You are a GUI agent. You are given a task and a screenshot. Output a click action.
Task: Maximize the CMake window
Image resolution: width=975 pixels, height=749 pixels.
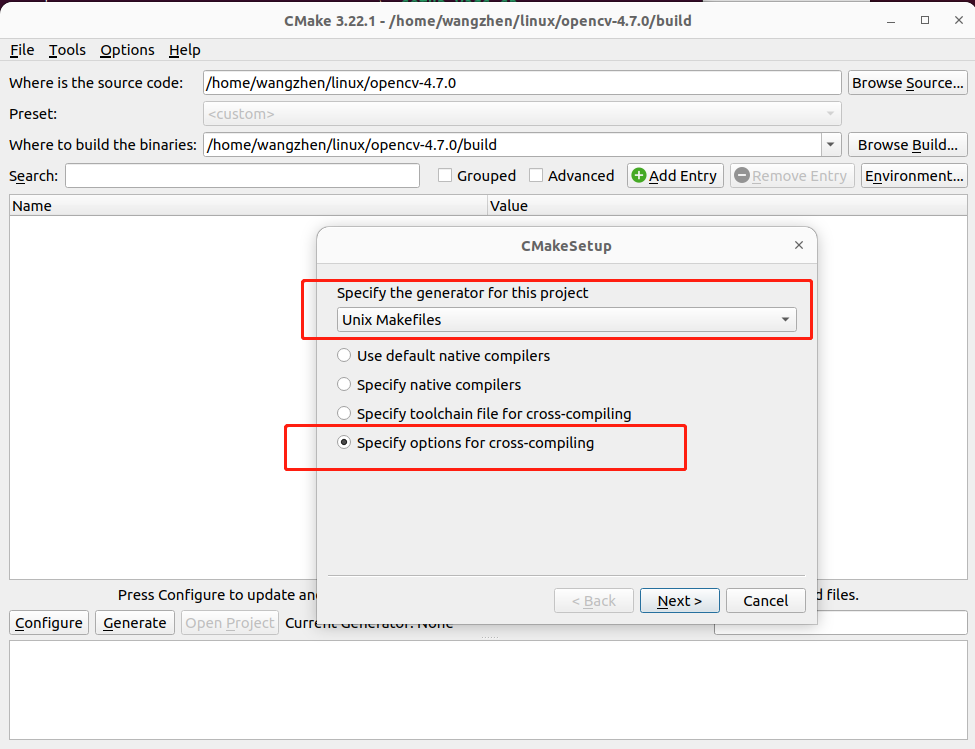coord(925,21)
